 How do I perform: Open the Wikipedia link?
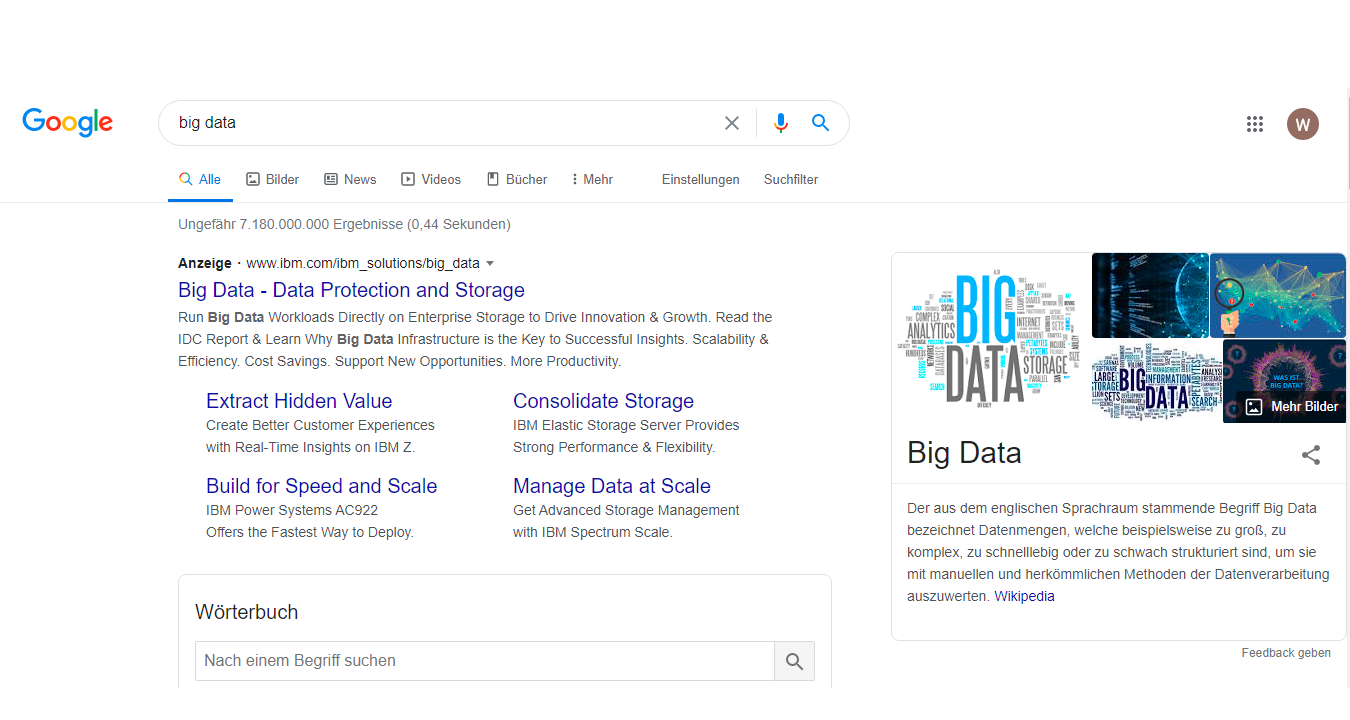point(1024,596)
